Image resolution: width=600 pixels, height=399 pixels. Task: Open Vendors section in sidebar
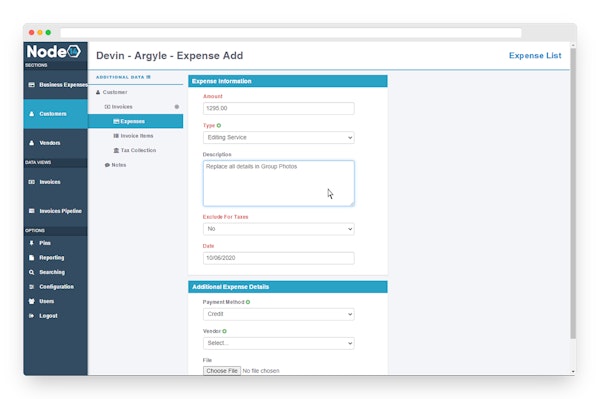point(55,143)
